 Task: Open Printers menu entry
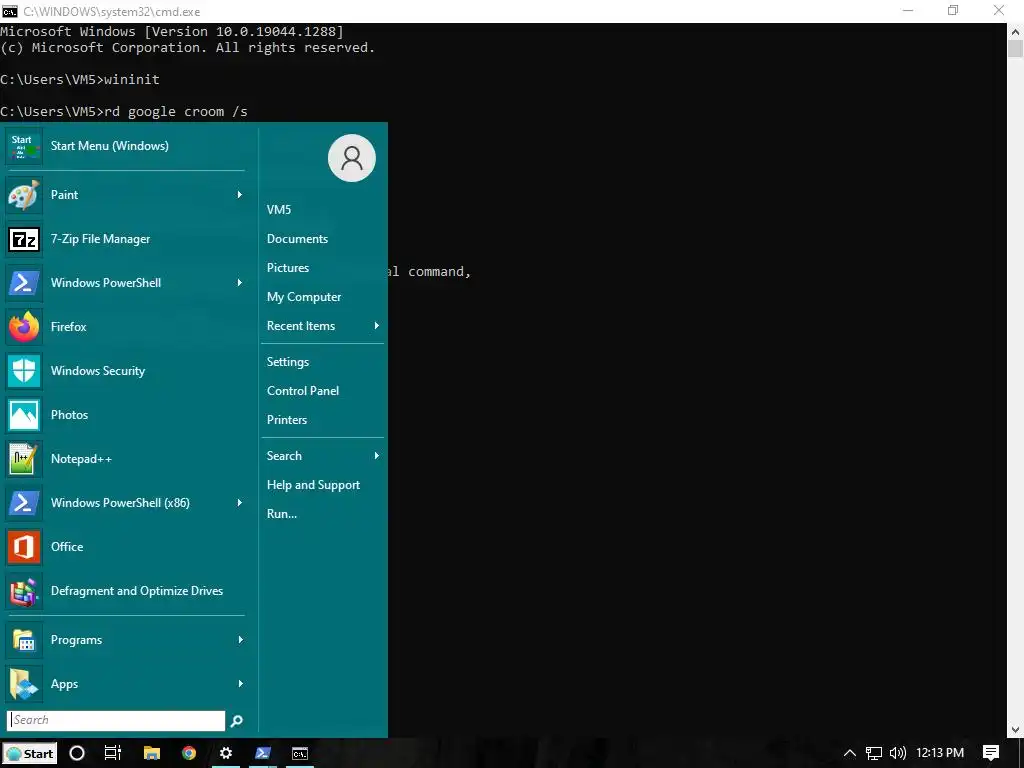click(x=287, y=420)
